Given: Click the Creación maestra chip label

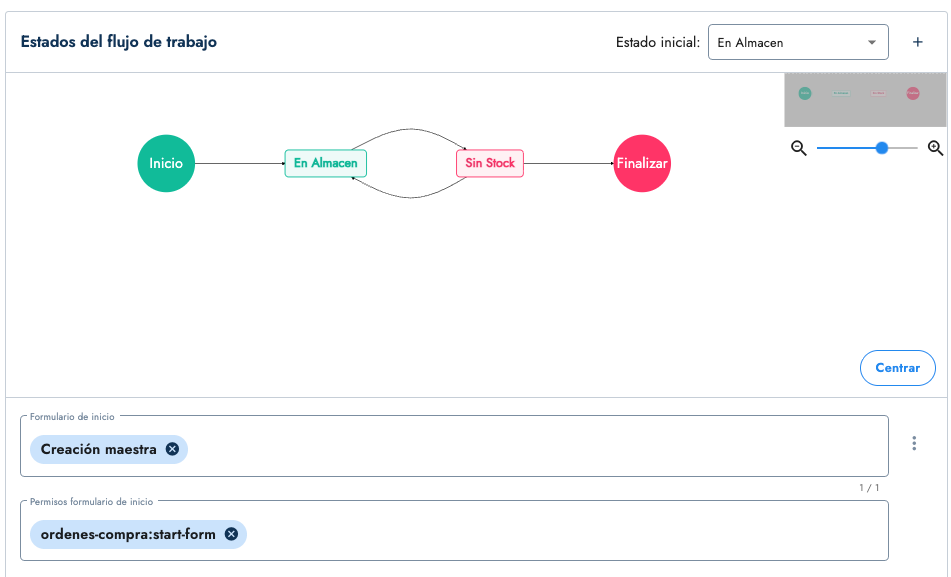Looking at the screenshot, I should 98,450.
